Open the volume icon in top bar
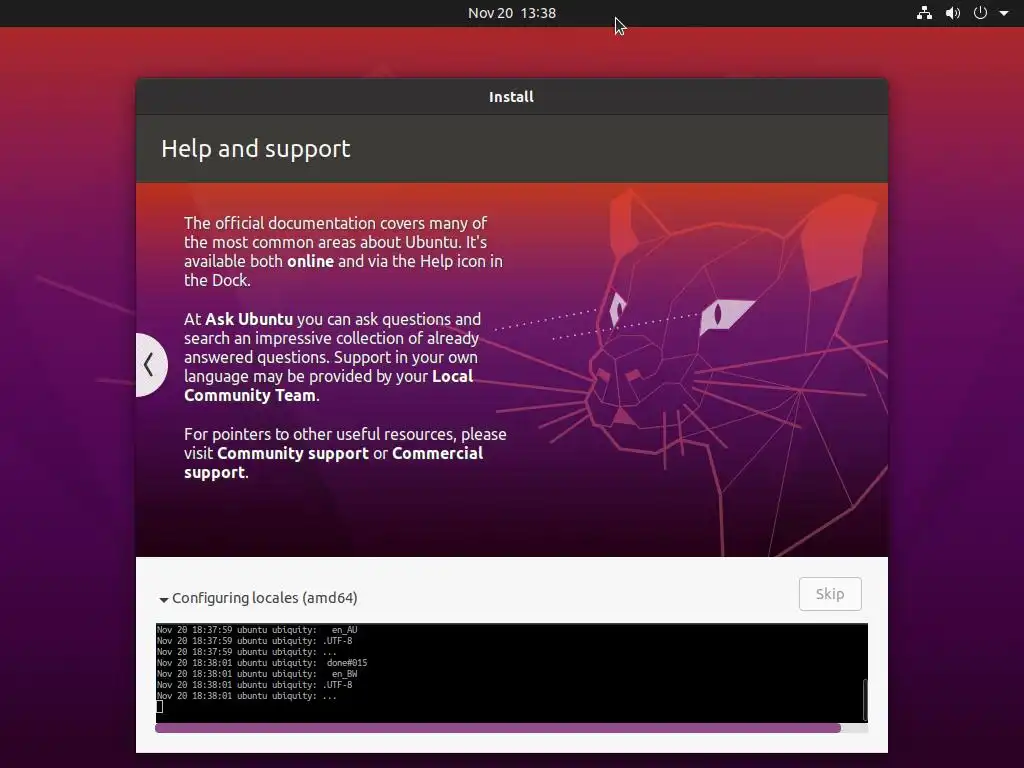The image size is (1024, 768). (x=953, y=13)
